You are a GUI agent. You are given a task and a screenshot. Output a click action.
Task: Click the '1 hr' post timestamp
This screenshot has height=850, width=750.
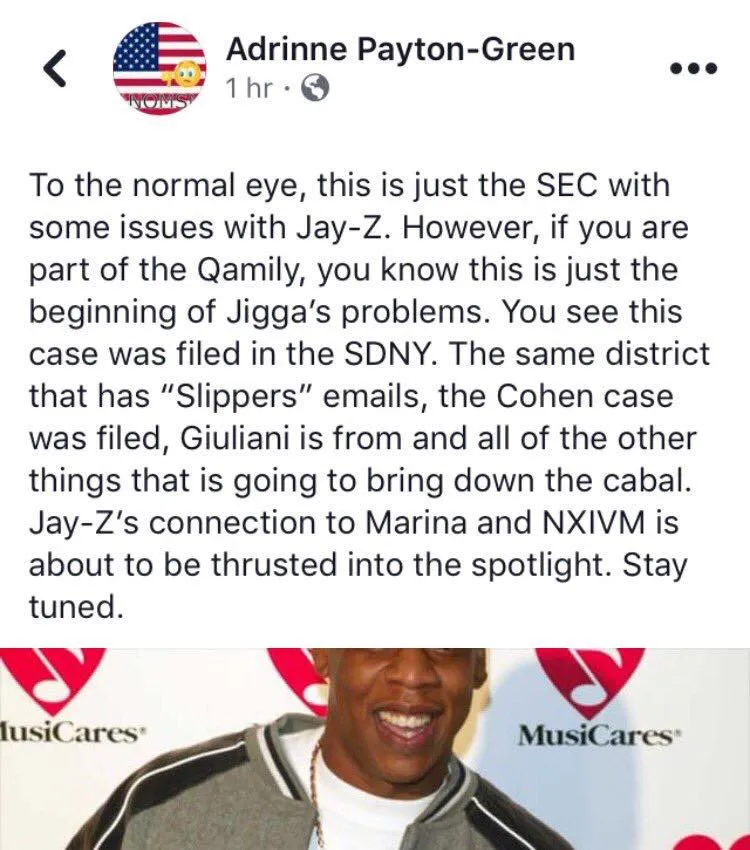[x=248, y=88]
